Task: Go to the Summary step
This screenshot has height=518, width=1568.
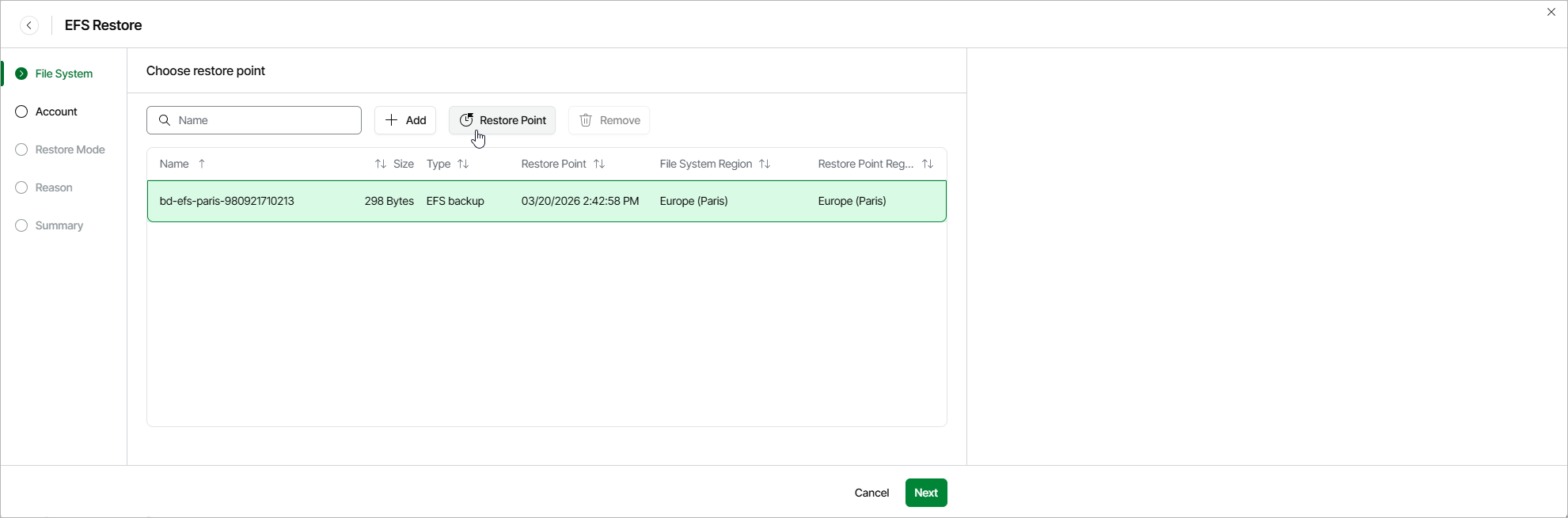Action: (59, 225)
